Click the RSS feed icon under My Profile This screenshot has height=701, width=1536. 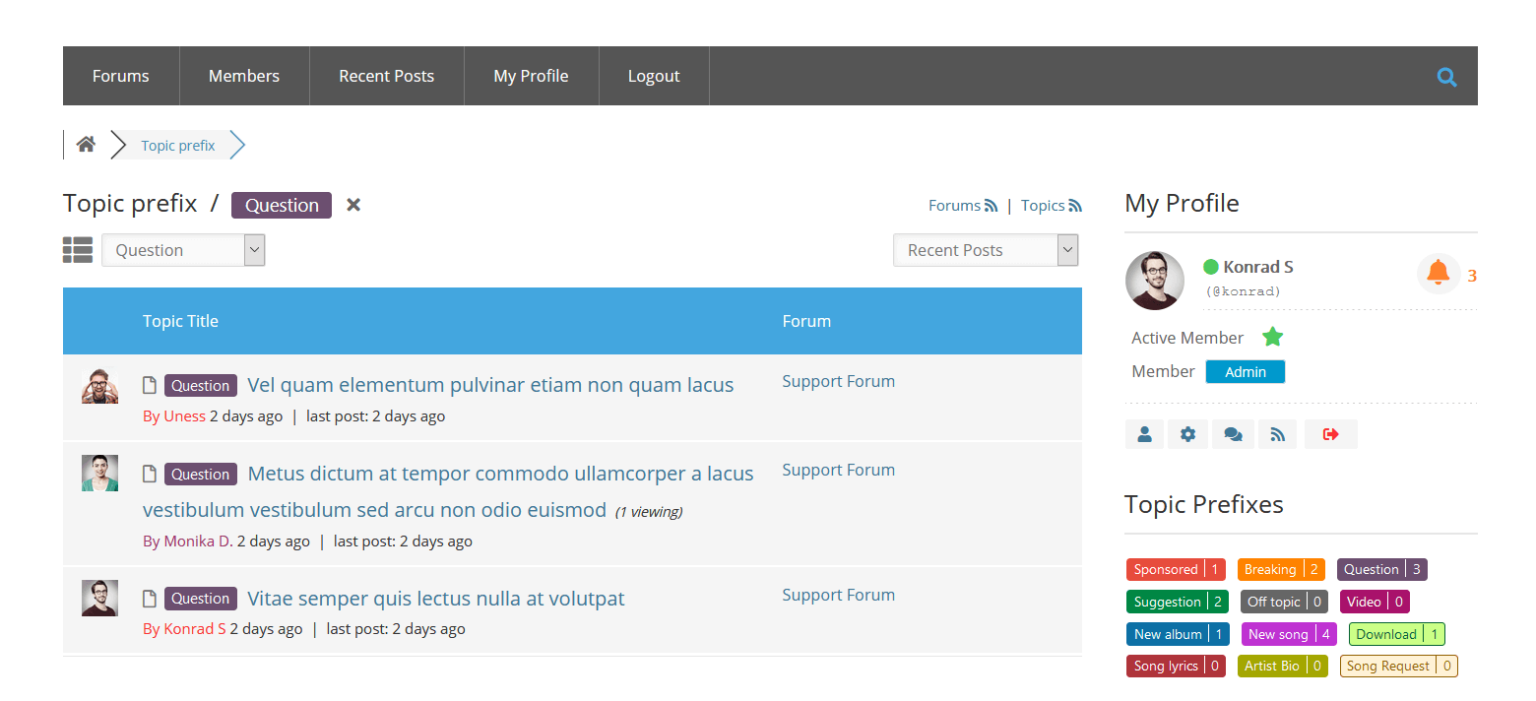[1277, 433]
